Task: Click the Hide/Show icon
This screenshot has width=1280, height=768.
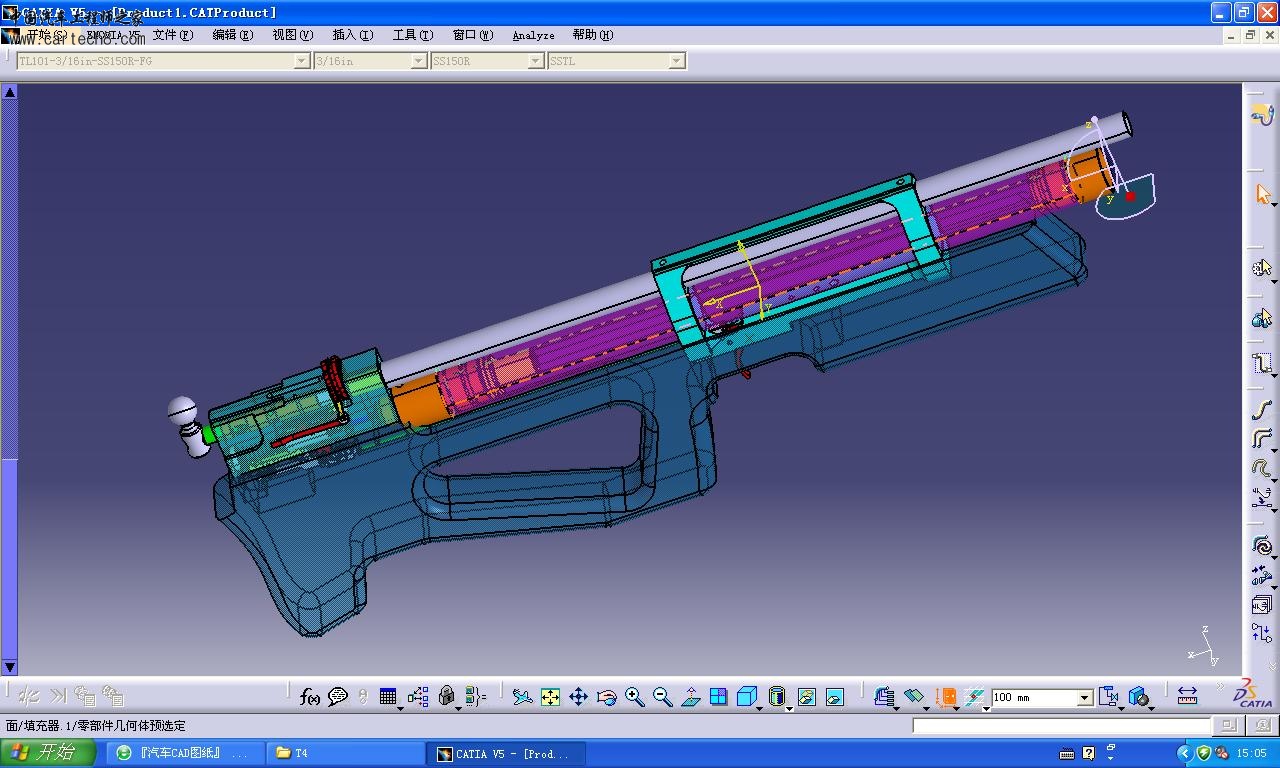Action: [x=807, y=697]
